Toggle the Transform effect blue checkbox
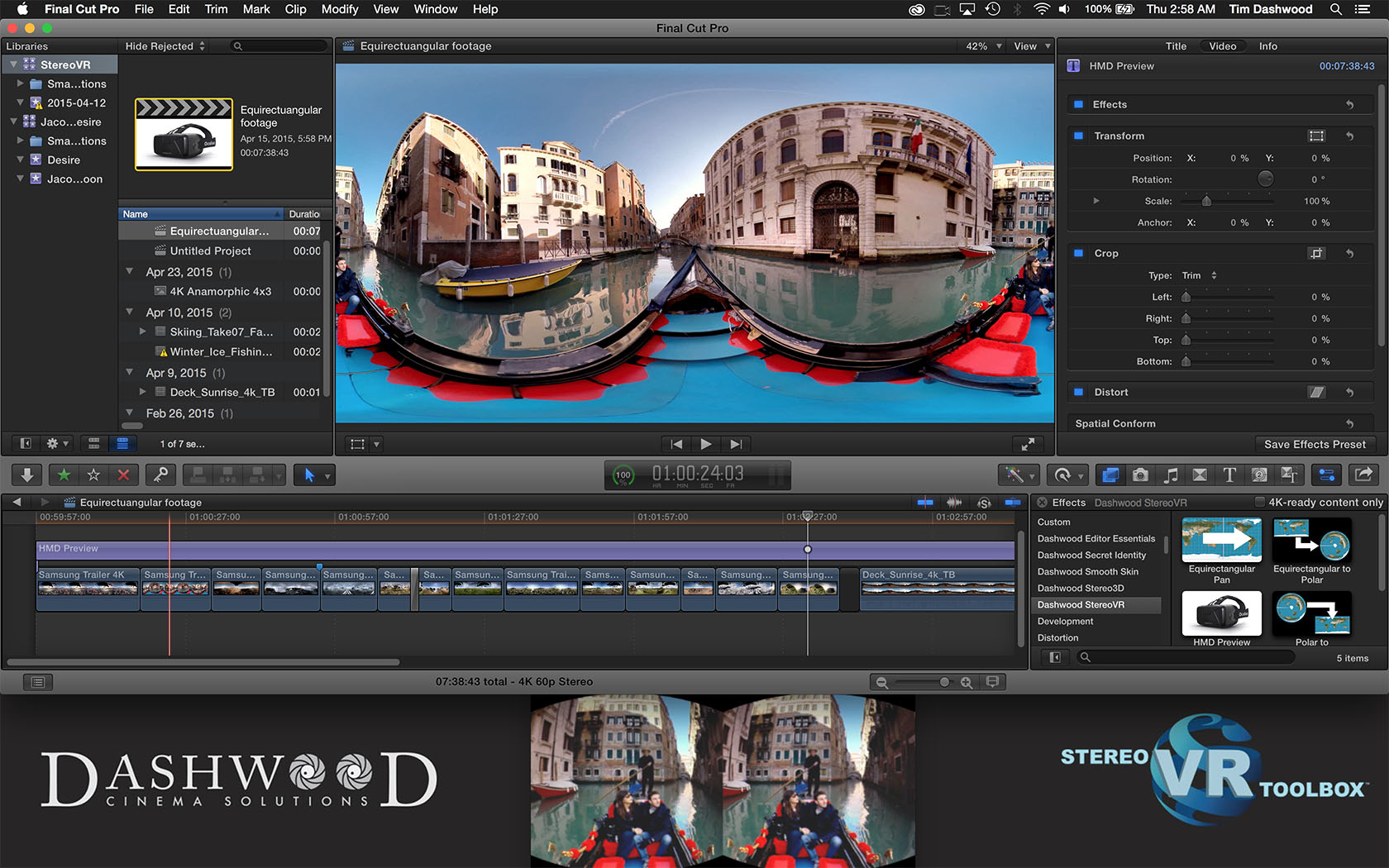Image resolution: width=1389 pixels, height=868 pixels. 1078,136
